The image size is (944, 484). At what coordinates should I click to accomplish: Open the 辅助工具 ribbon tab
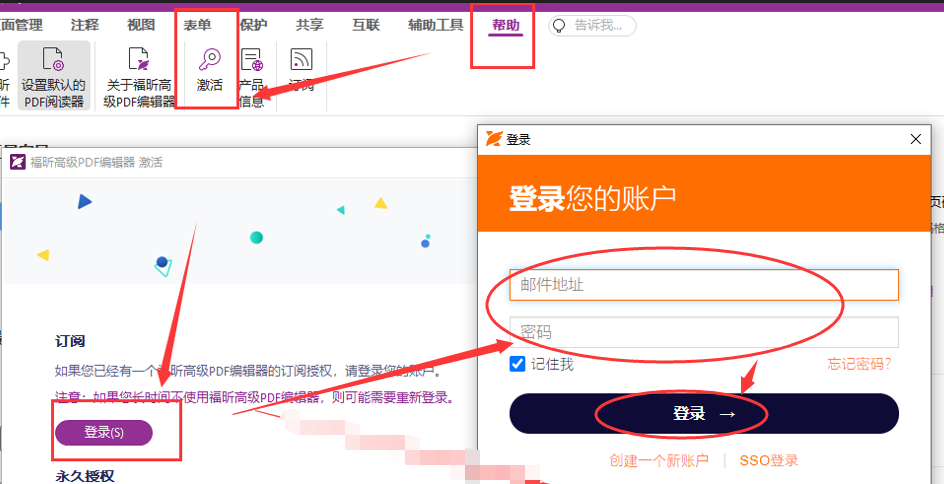point(436,25)
